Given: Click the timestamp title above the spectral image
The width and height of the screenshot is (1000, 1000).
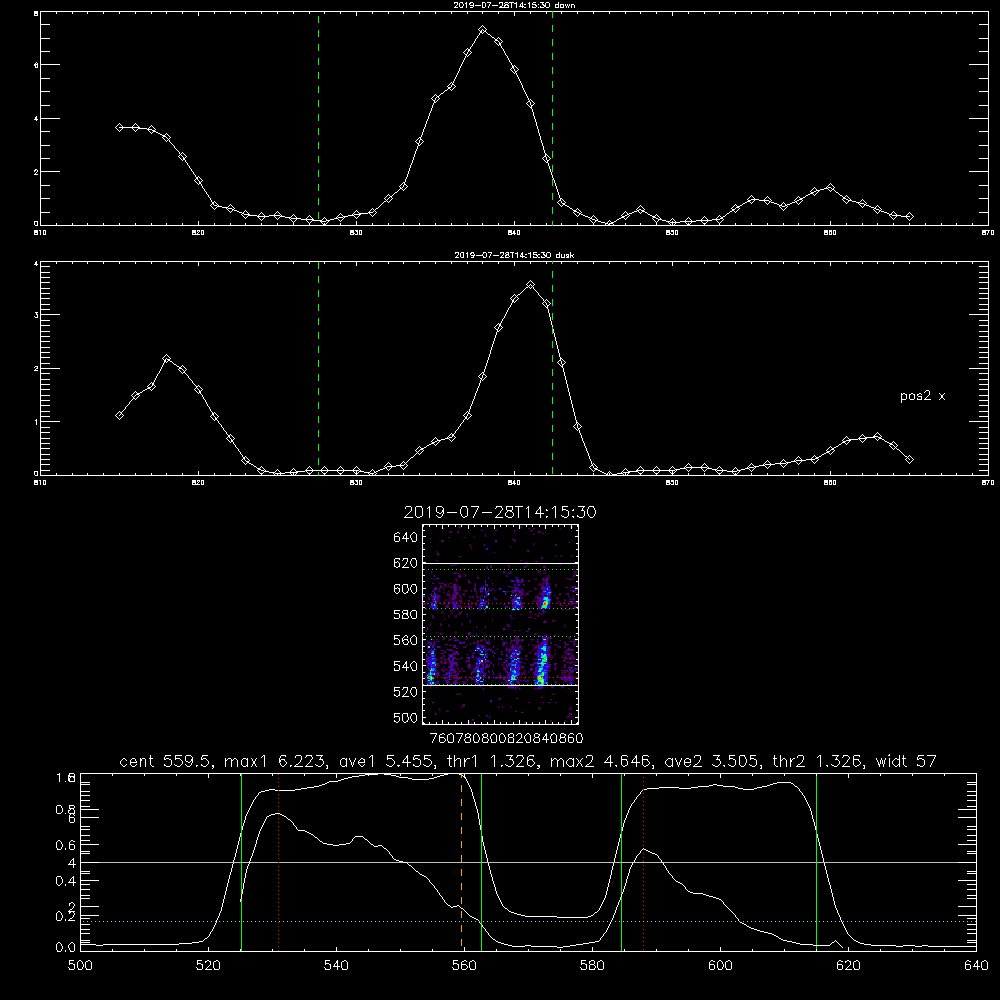Looking at the screenshot, I should coord(500,512).
